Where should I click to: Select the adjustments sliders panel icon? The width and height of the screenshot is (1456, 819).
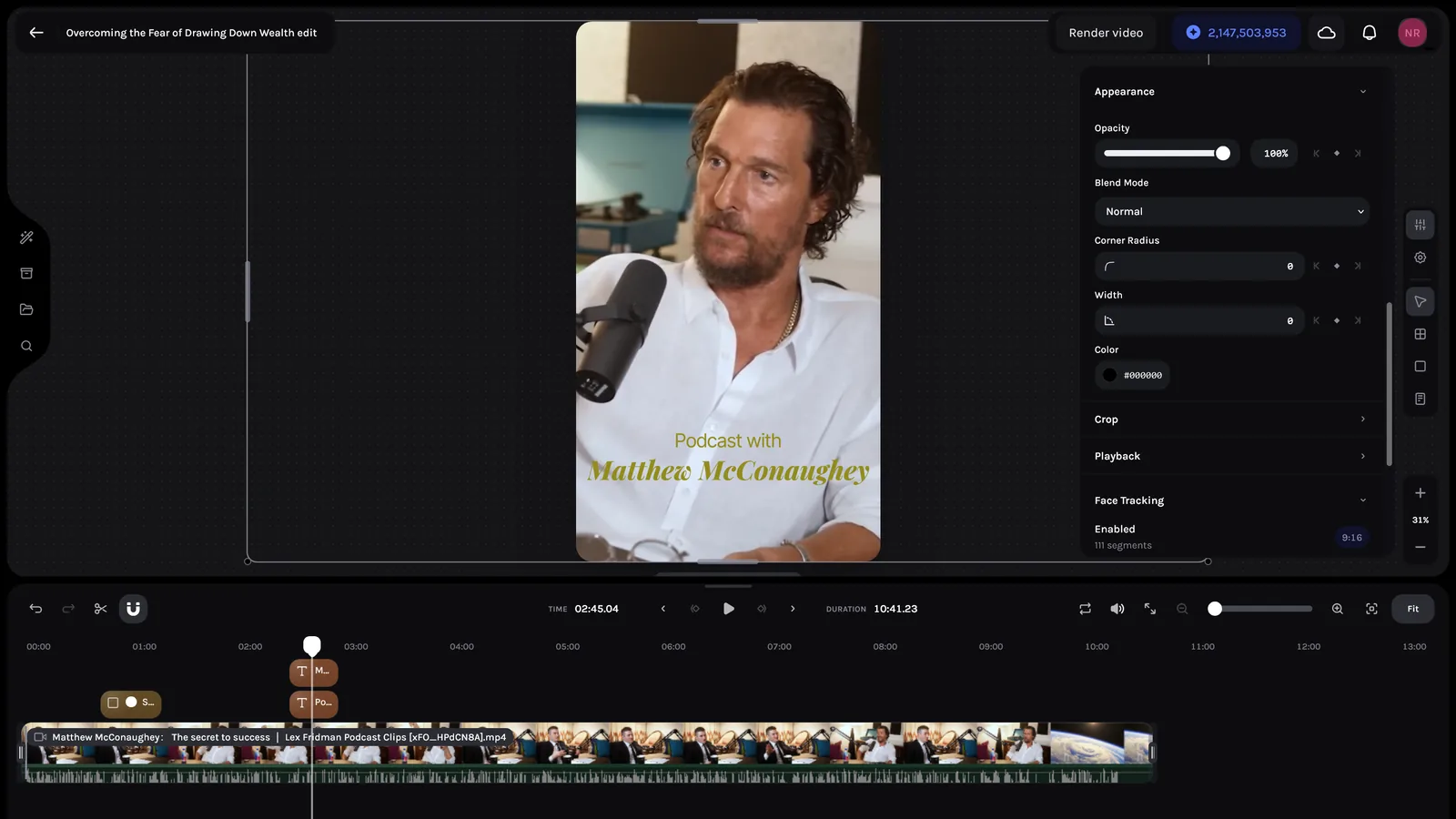(1421, 225)
